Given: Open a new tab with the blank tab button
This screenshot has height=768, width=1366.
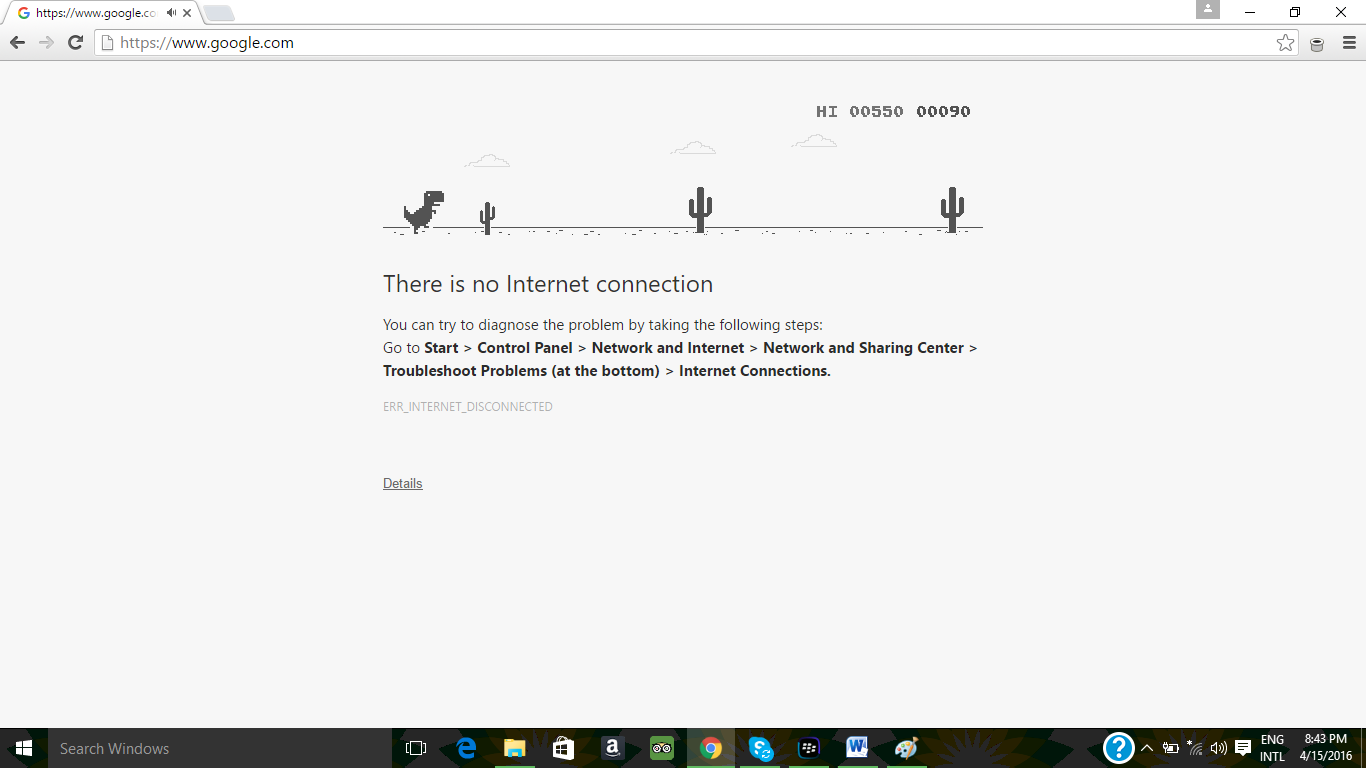Looking at the screenshot, I should coord(219,13).
